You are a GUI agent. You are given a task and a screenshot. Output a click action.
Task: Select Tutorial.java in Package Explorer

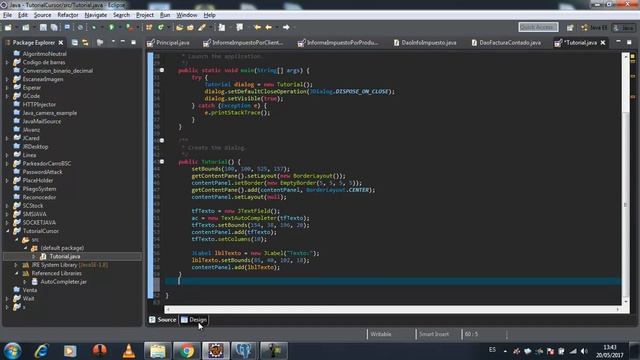coord(64,256)
